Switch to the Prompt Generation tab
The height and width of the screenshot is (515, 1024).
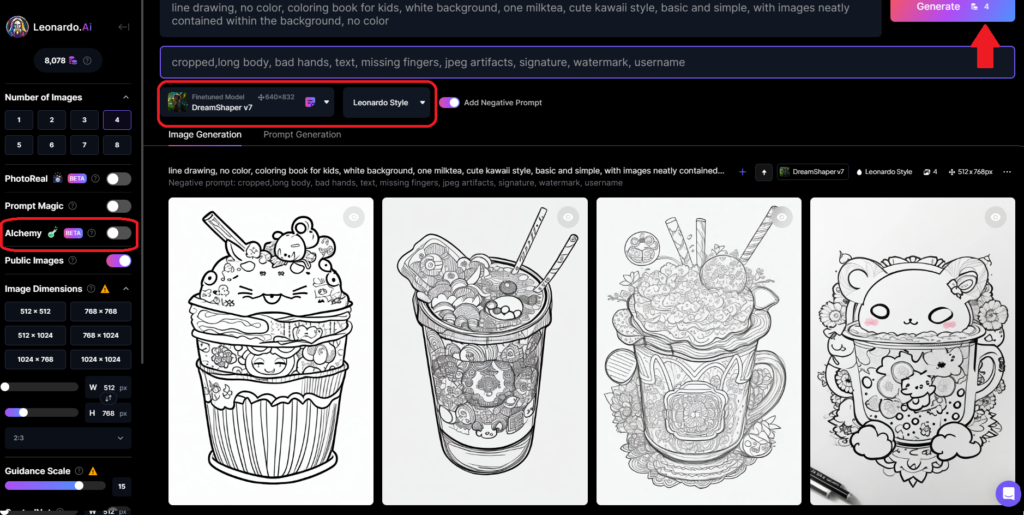click(x=302, y=135)
